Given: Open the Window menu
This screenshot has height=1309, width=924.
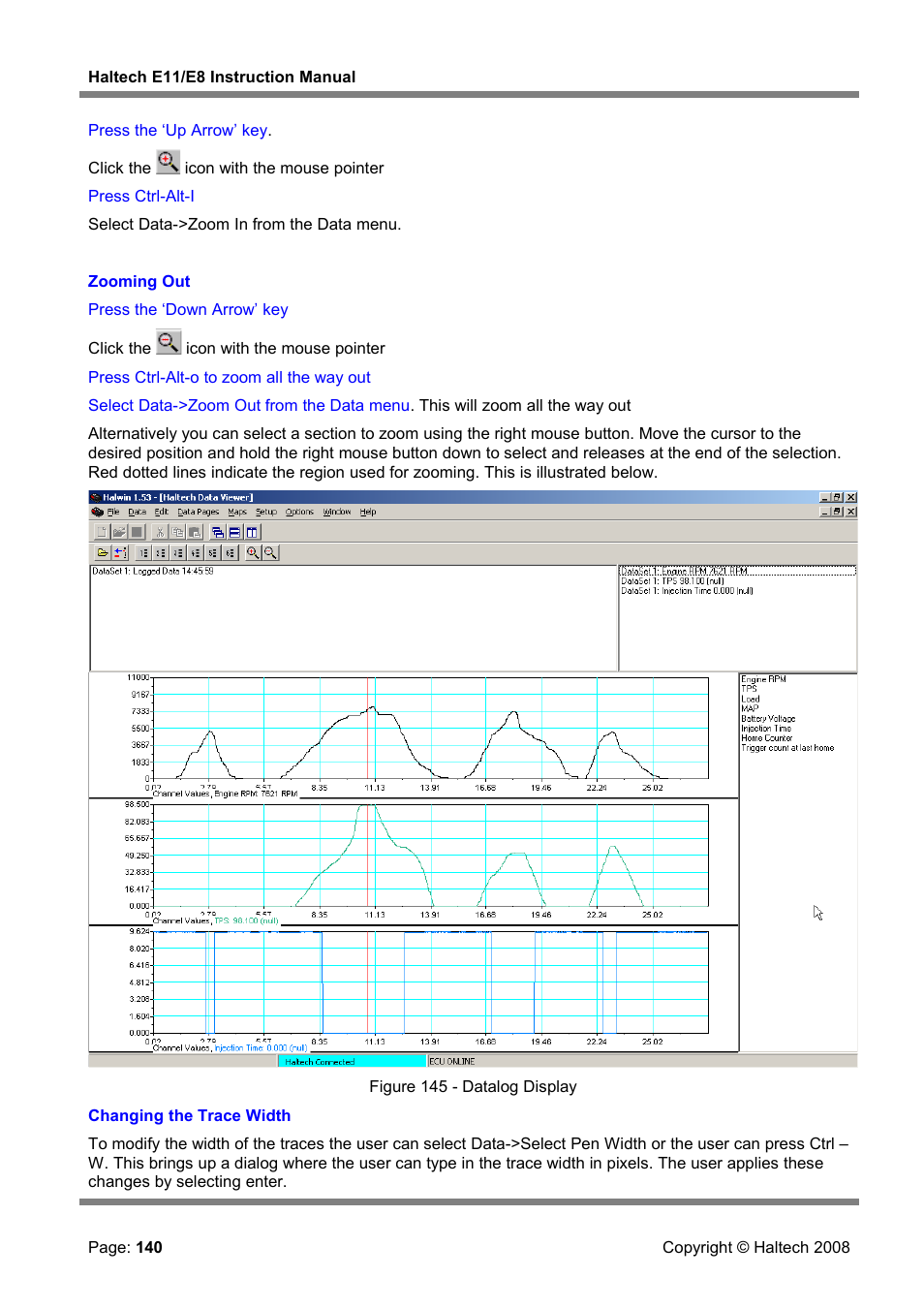Looking at the screenshot, I should pyautogui.click(x=337, y=512).
